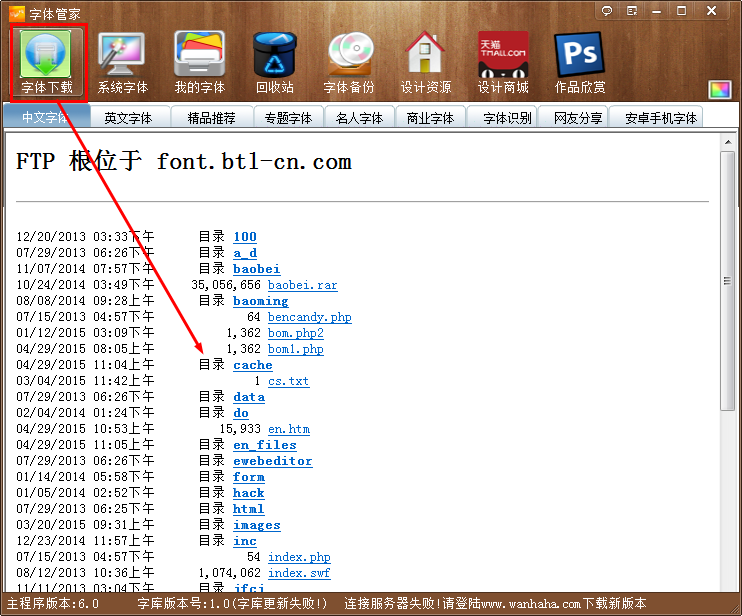Open the inc directory link
The image size is (742, 616).
pyautogui.click(x=245, y=541)
